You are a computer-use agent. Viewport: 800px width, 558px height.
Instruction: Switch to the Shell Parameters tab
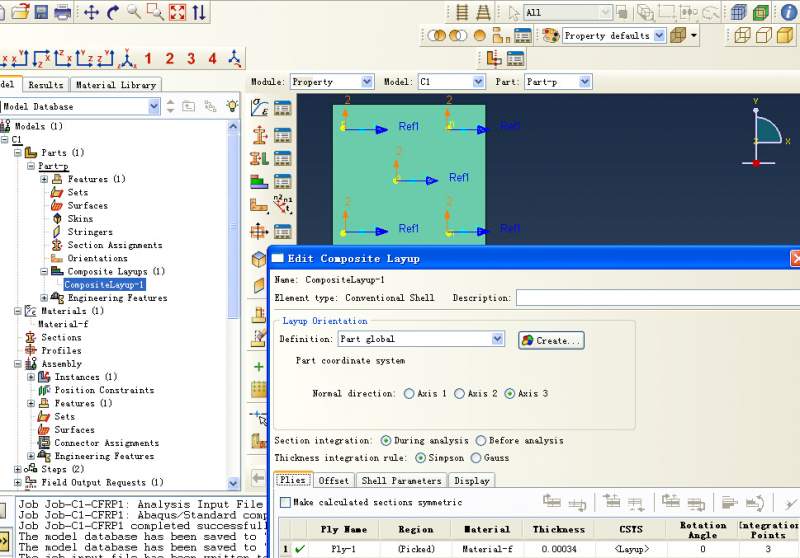coord(401,481)
